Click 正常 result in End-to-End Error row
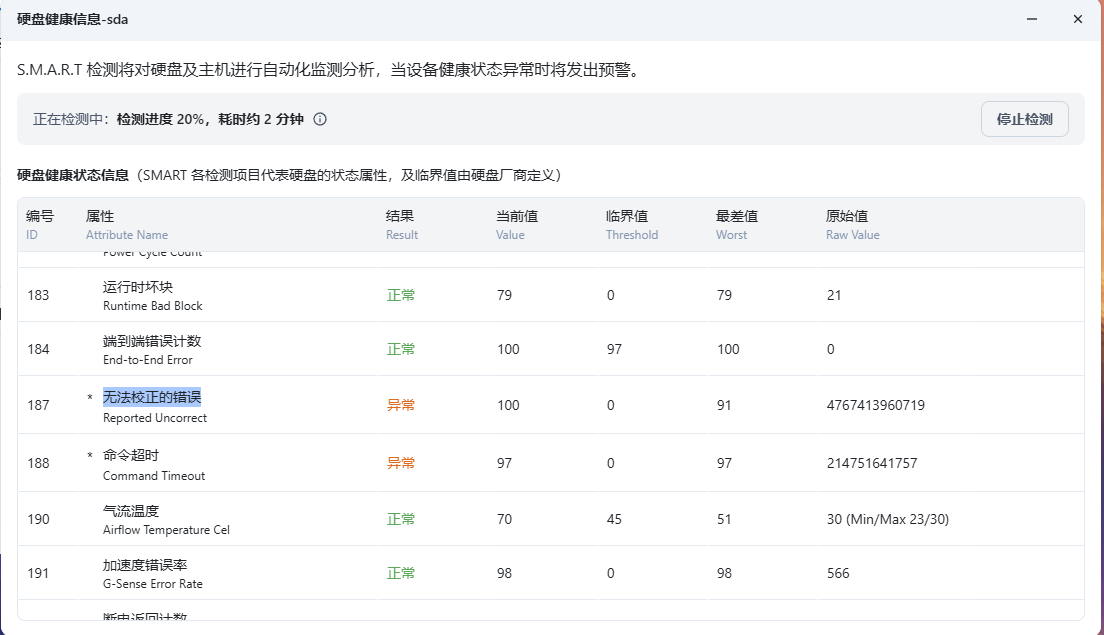 401,349
